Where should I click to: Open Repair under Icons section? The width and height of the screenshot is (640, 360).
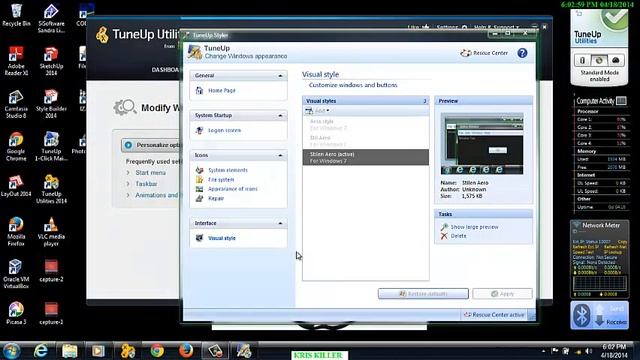pos(216,198)
